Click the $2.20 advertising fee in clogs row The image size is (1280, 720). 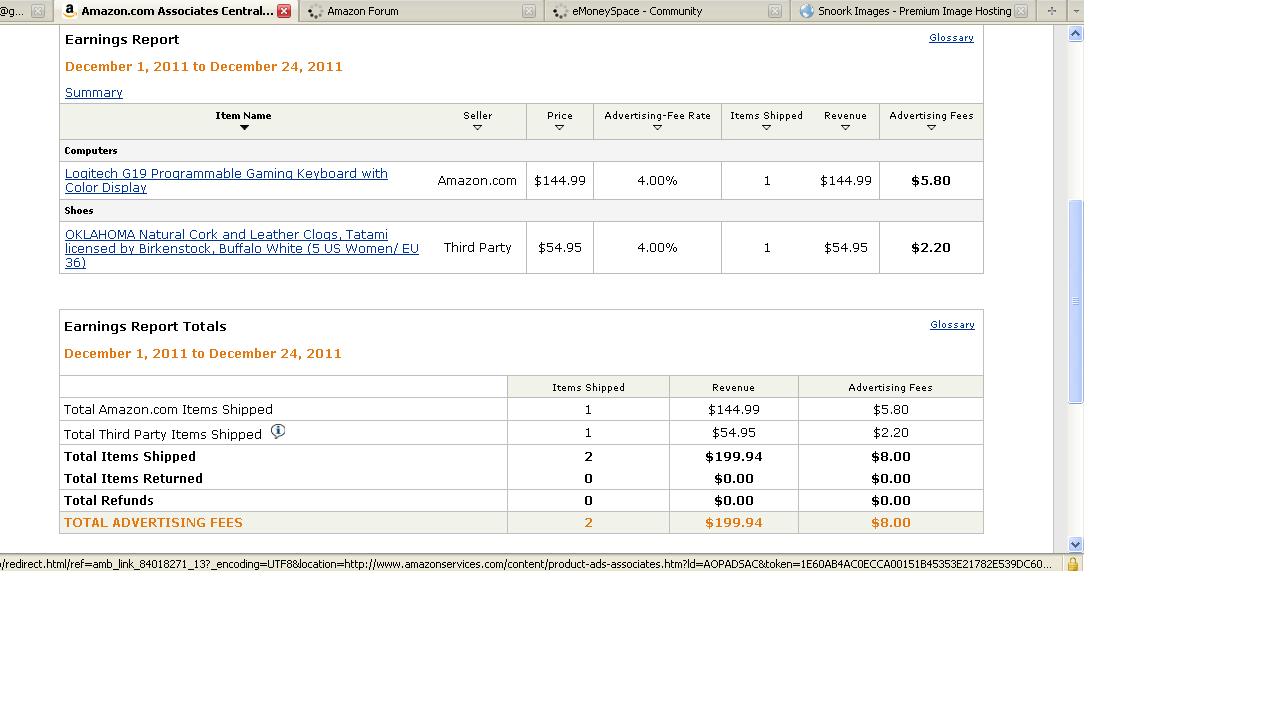(x=931, y=247)
